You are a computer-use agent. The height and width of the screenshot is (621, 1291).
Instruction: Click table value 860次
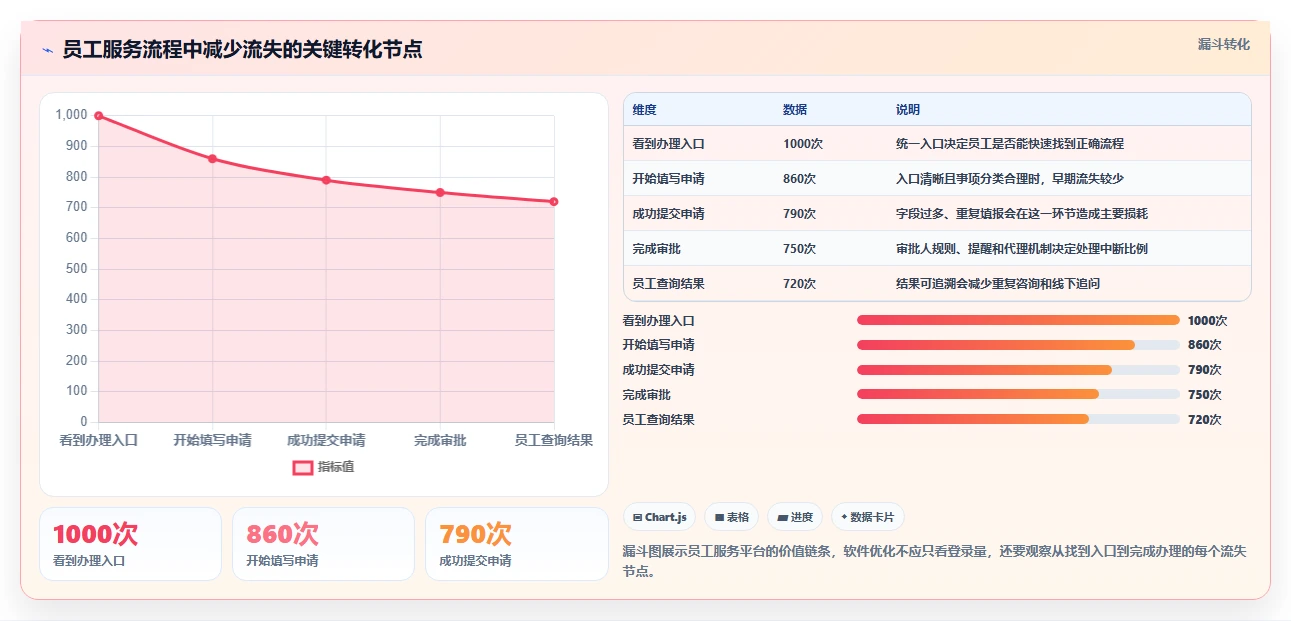pos(800,179)
